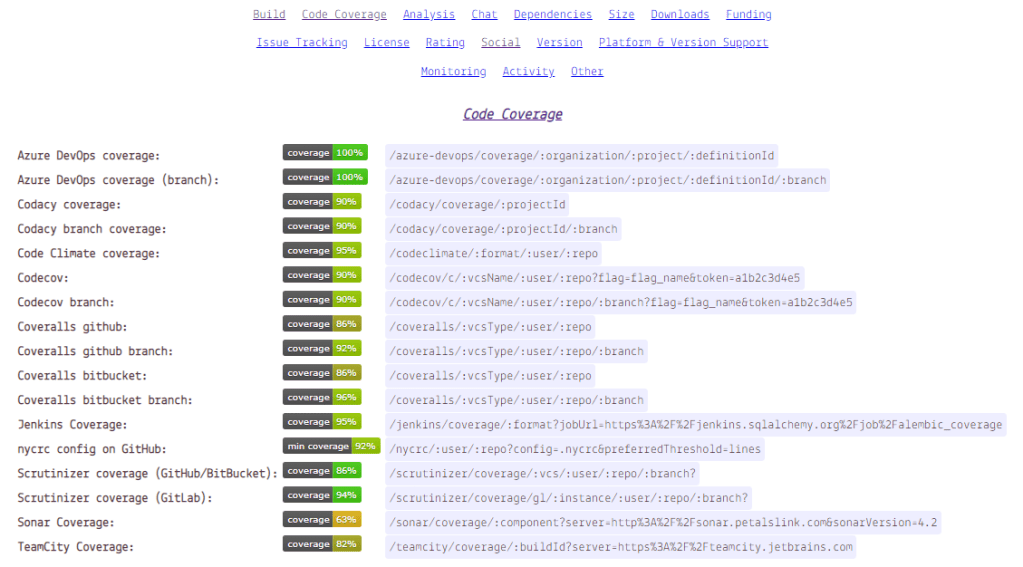The width and height of the screenshot is (1023, 567).
Task: Click the Sonar Coverage 63% badge
Action: [x=321, y=520]
